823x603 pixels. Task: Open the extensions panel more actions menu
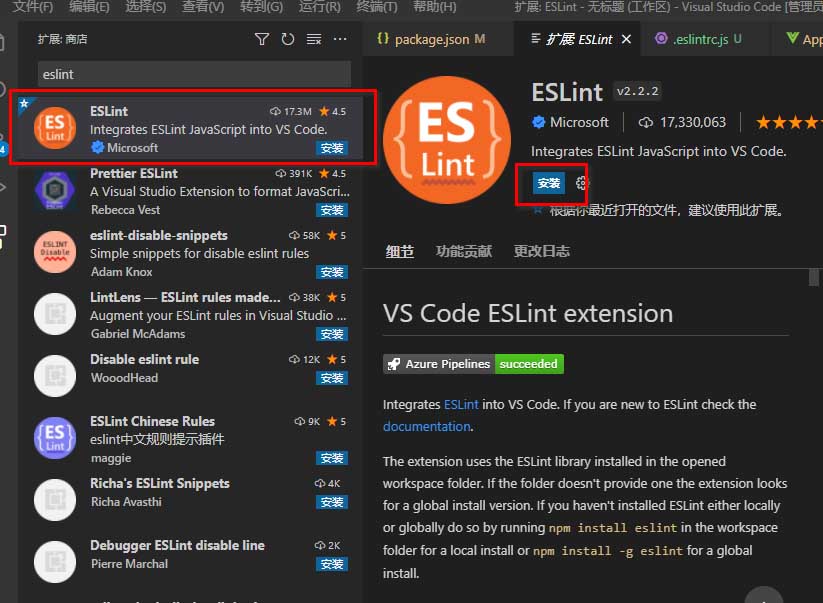[x=340, y=39]
